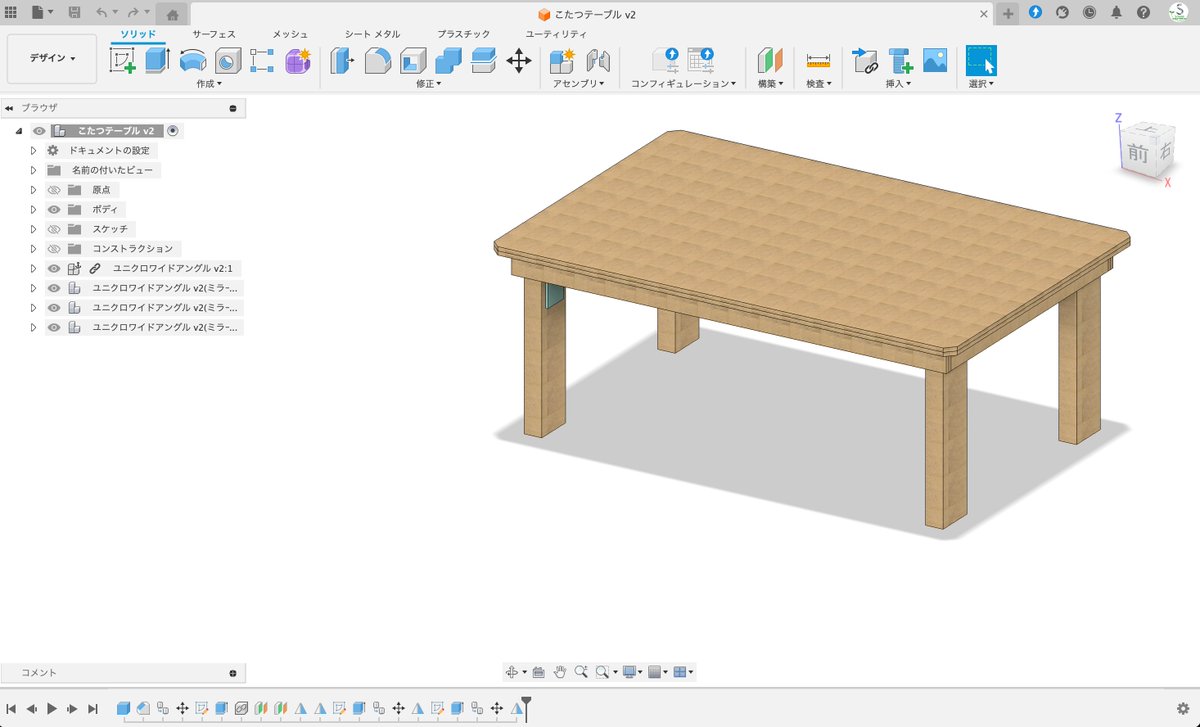
Task: Open timeline settings gear
Action: [x=1183, y=708]
